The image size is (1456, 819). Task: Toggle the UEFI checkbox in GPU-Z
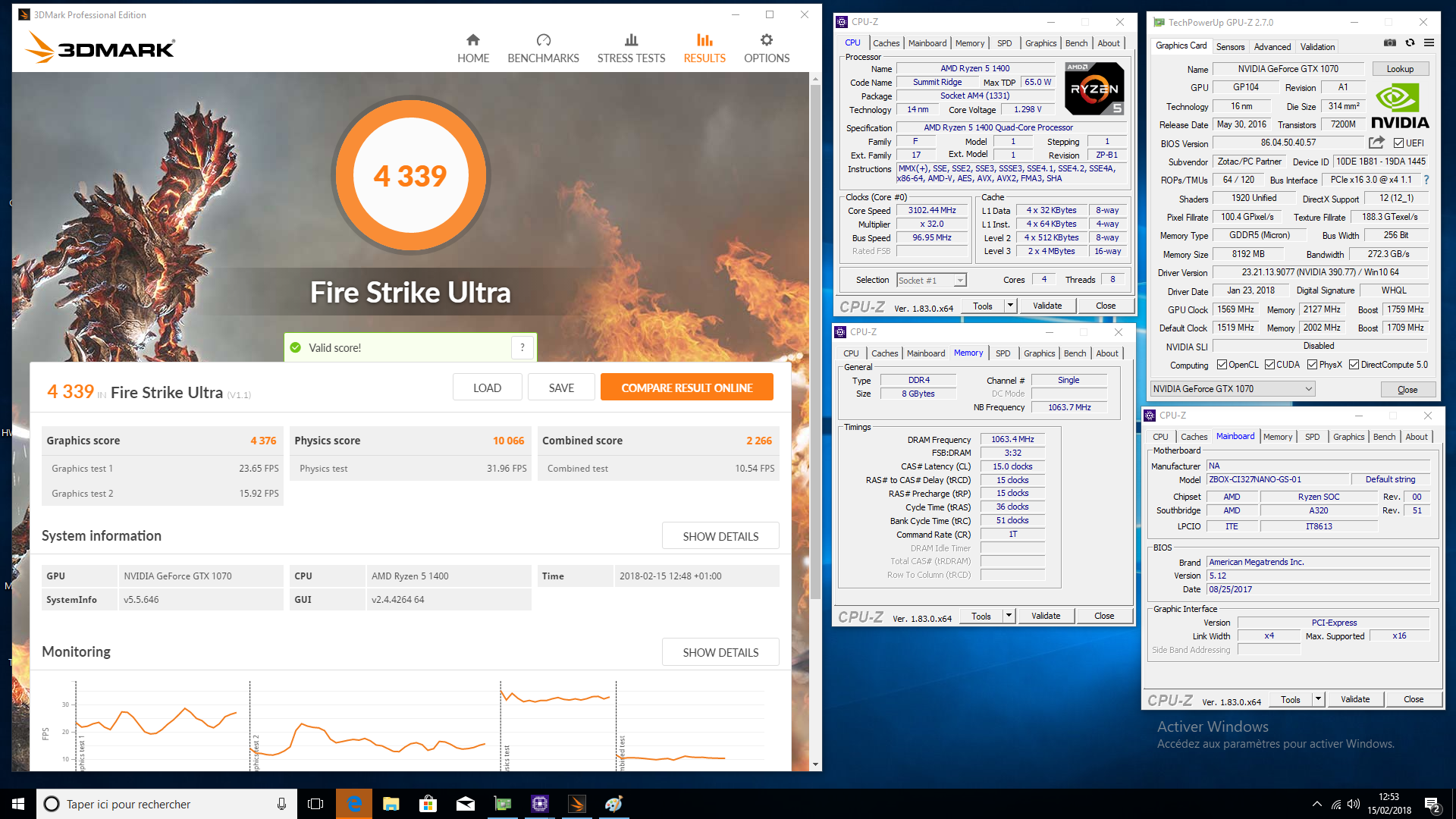coord(1398,143)
